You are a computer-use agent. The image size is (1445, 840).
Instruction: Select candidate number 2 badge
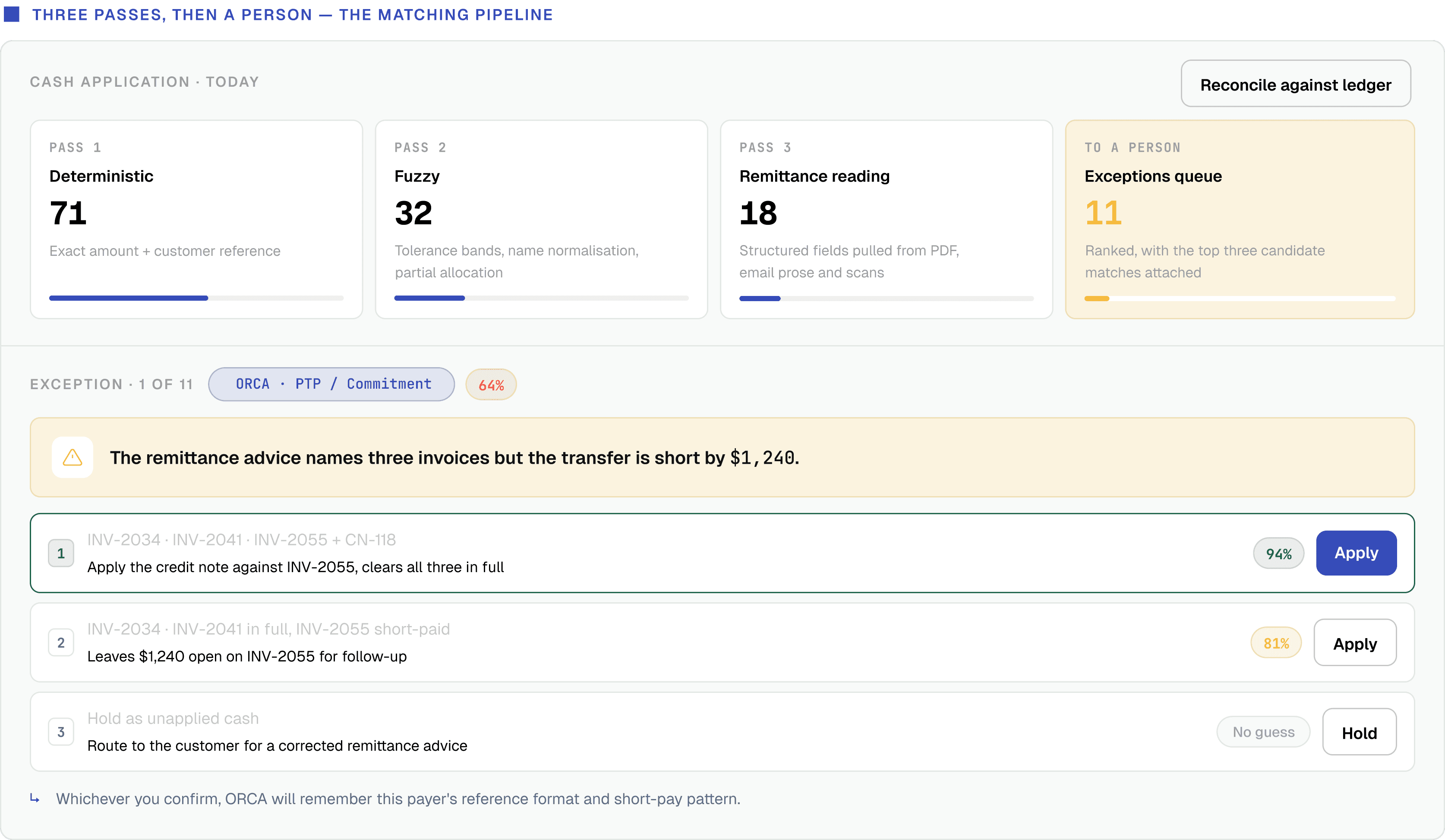[x=61, y=643]
